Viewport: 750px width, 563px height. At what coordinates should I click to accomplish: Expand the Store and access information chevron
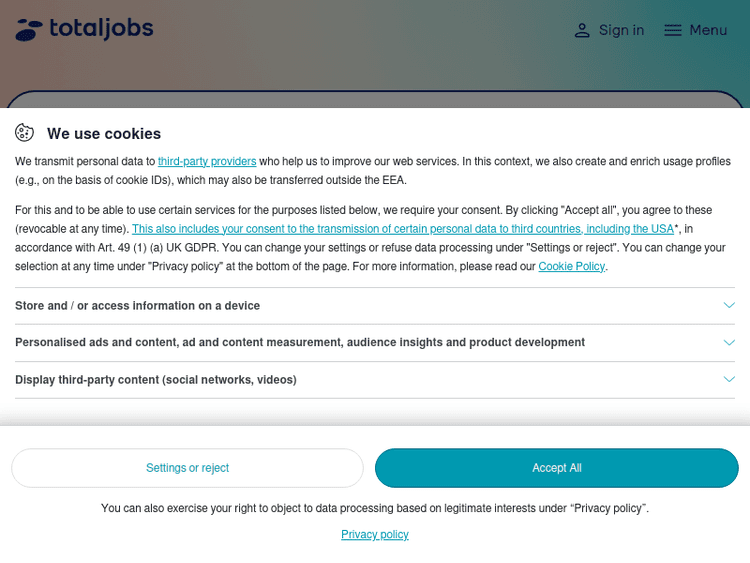(729, 305)
